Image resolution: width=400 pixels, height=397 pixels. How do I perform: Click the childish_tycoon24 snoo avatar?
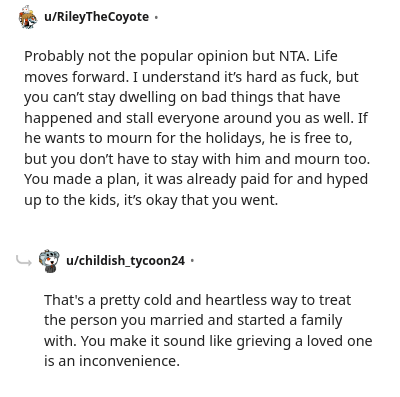49,261
